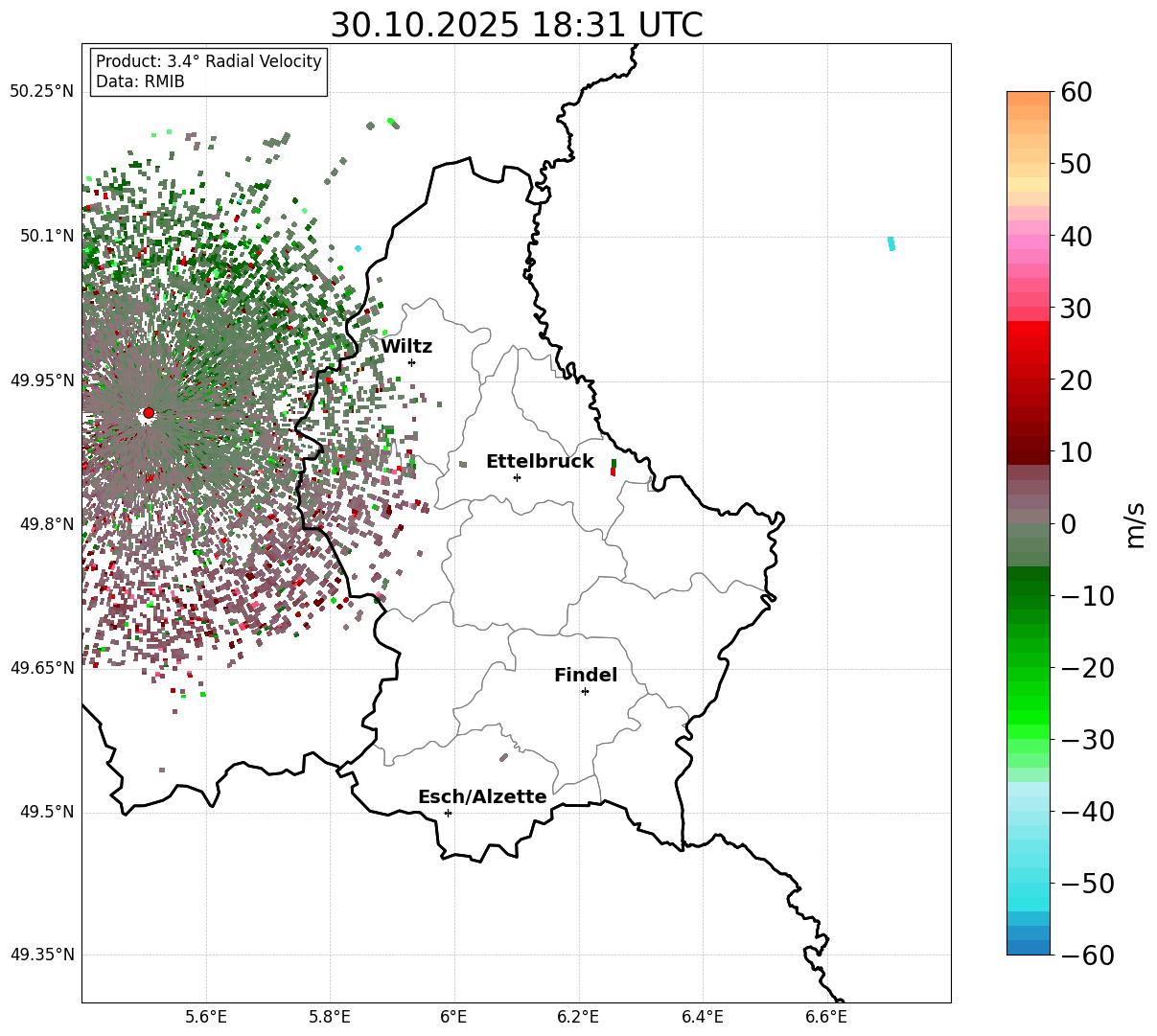Click the colorbar value 10
The width and height of the screenshot is (1157, 1036).
coord(1075,451)
